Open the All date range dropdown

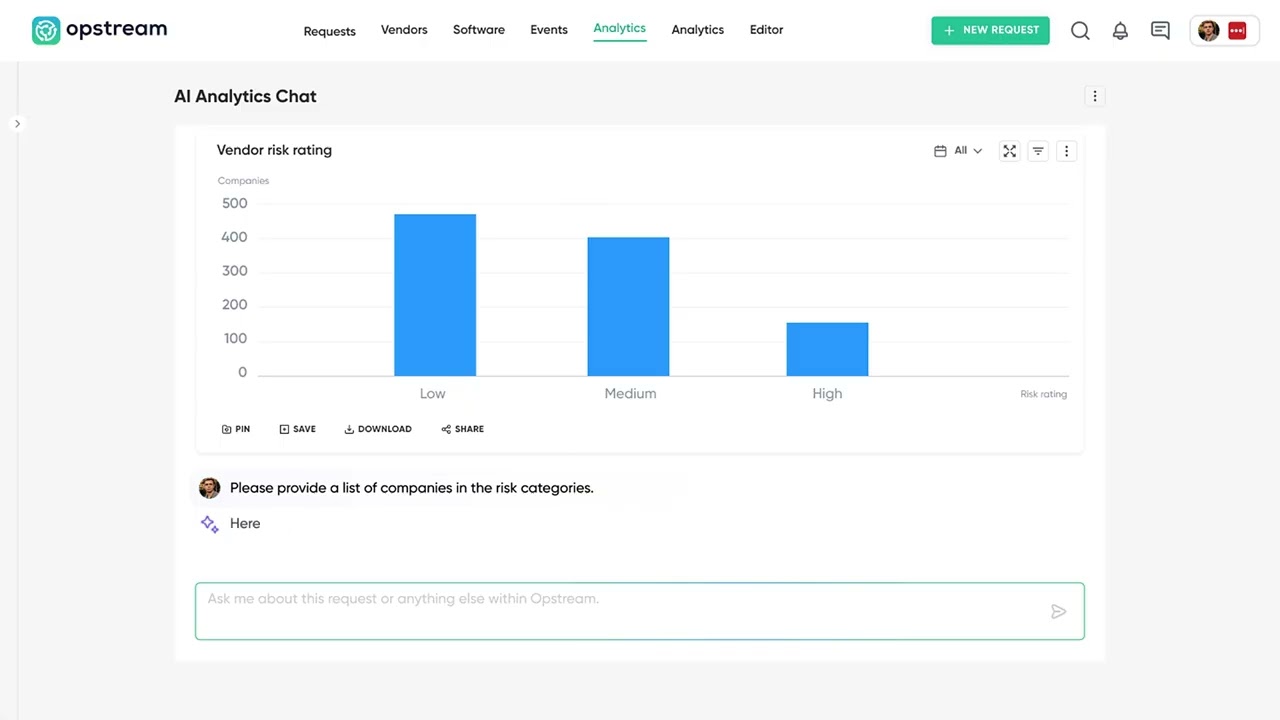click(958, 151)
